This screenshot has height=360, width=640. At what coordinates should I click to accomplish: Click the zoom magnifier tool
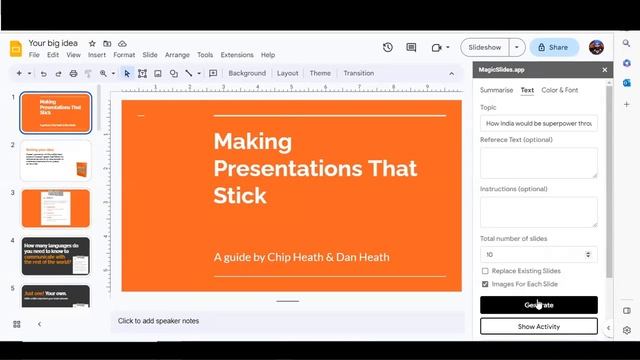pyautogui.click(x=103, y=73)
